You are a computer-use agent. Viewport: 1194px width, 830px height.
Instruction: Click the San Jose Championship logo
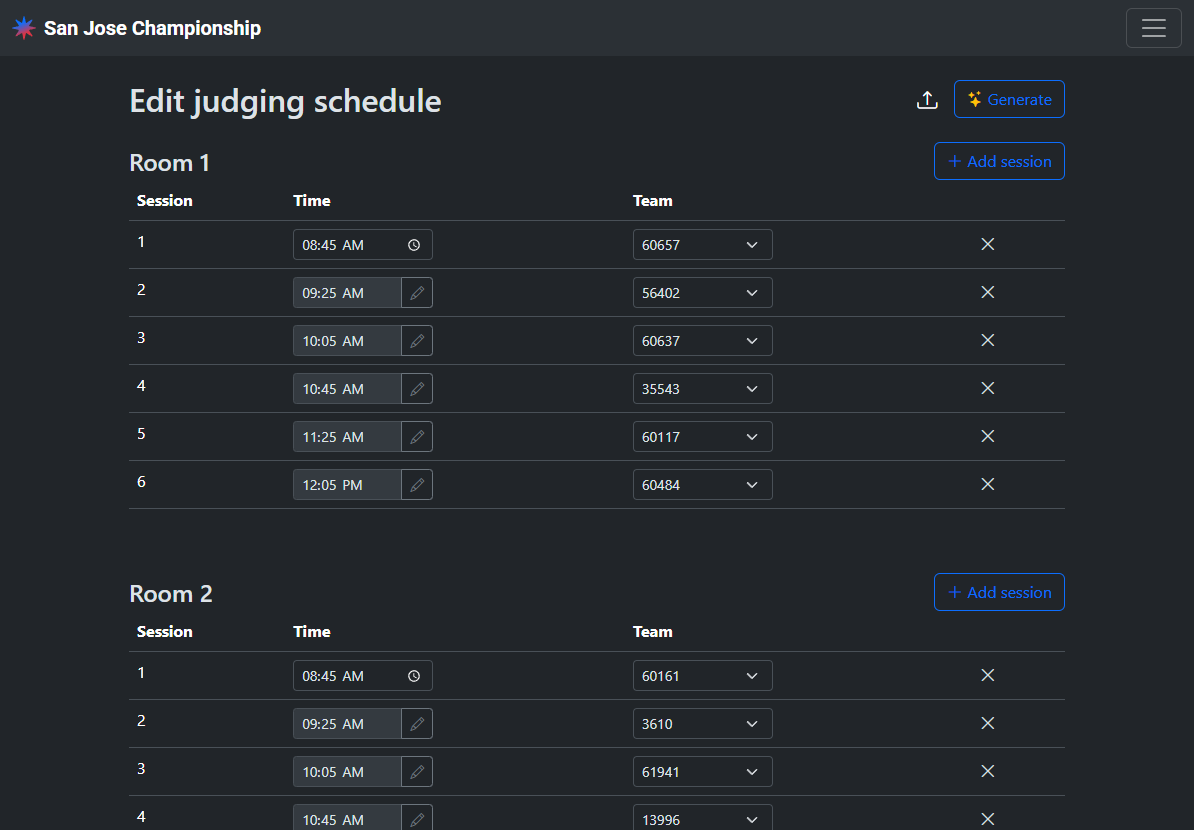coord(24,28)
